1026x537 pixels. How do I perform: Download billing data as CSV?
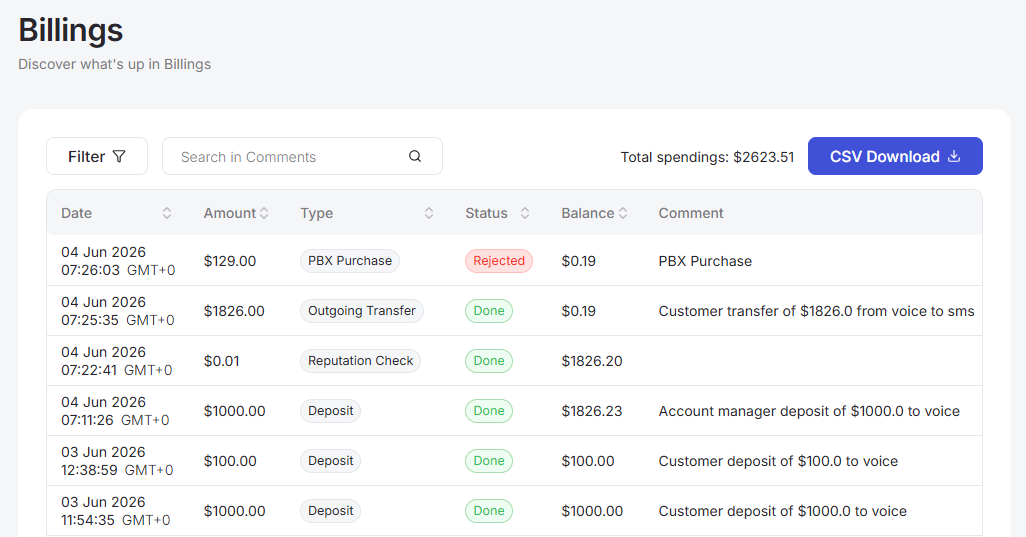895,156
